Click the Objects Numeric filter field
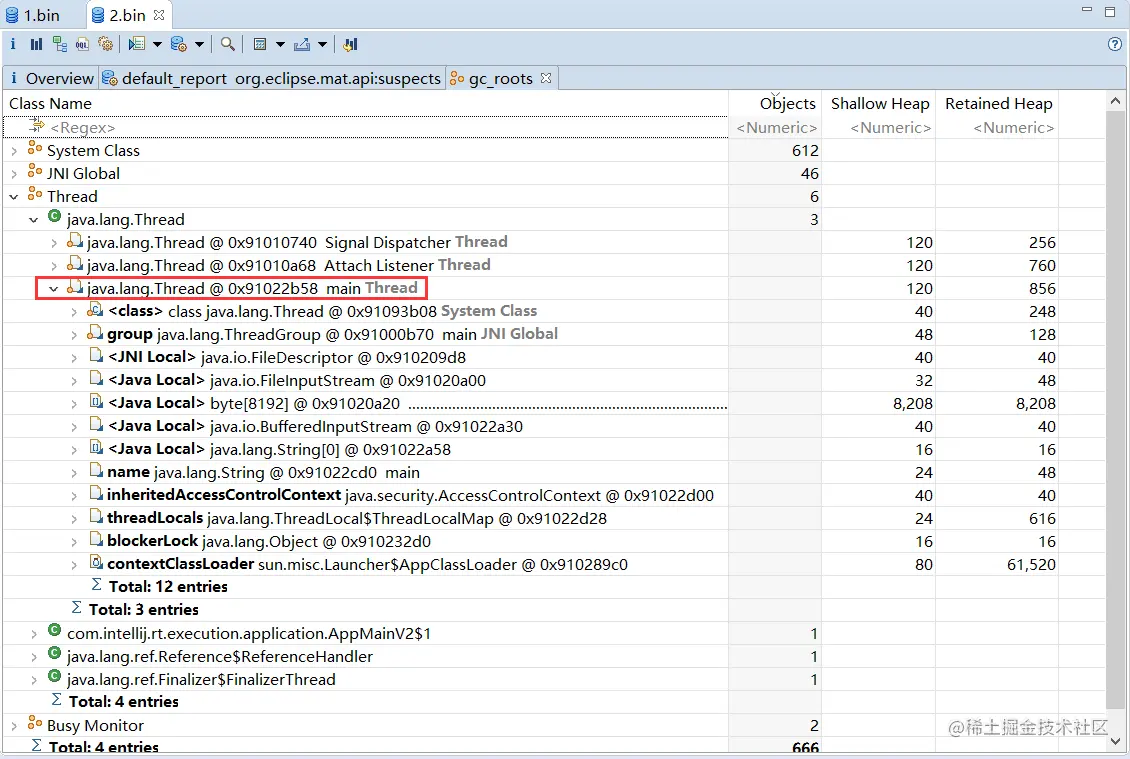The width and height of the screenshot is (1130, 759). coord(775,128)
